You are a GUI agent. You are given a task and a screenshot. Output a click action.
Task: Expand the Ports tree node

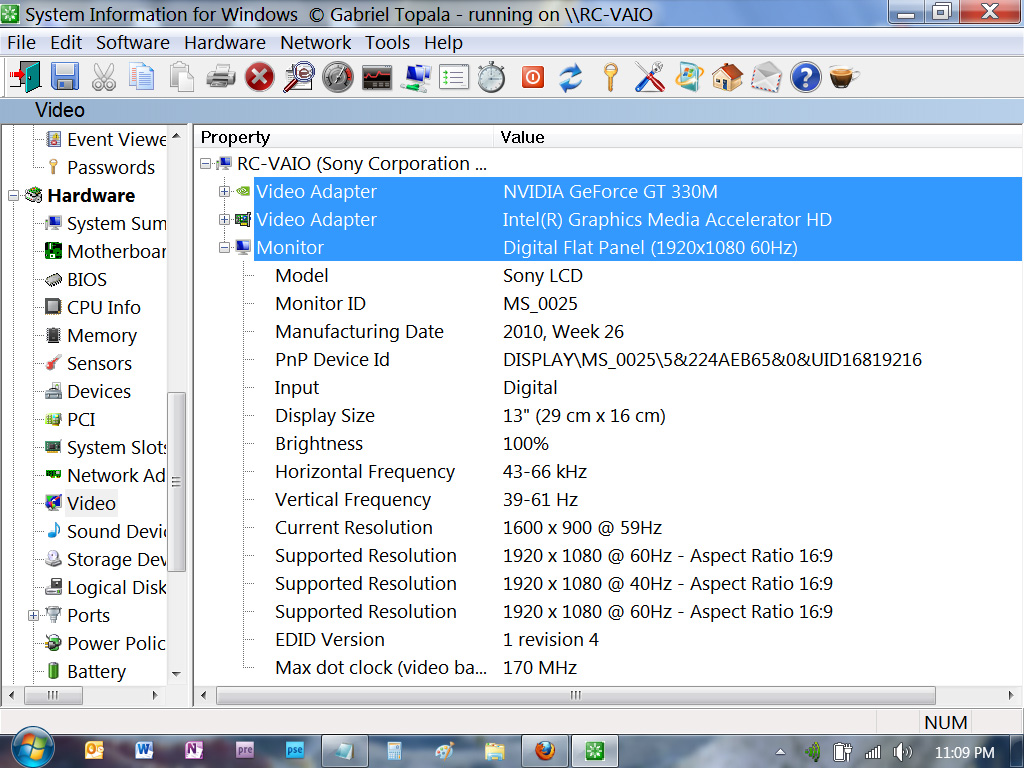click(x=33, y=615)
